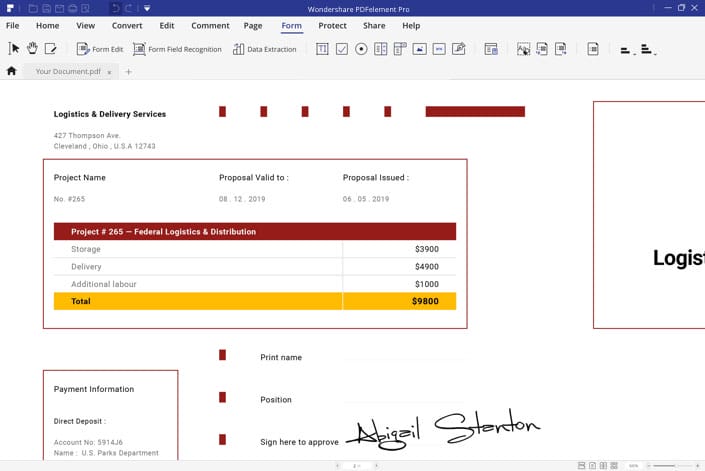
Task: Click the Data Extraction button
Action: click(264, 49)
